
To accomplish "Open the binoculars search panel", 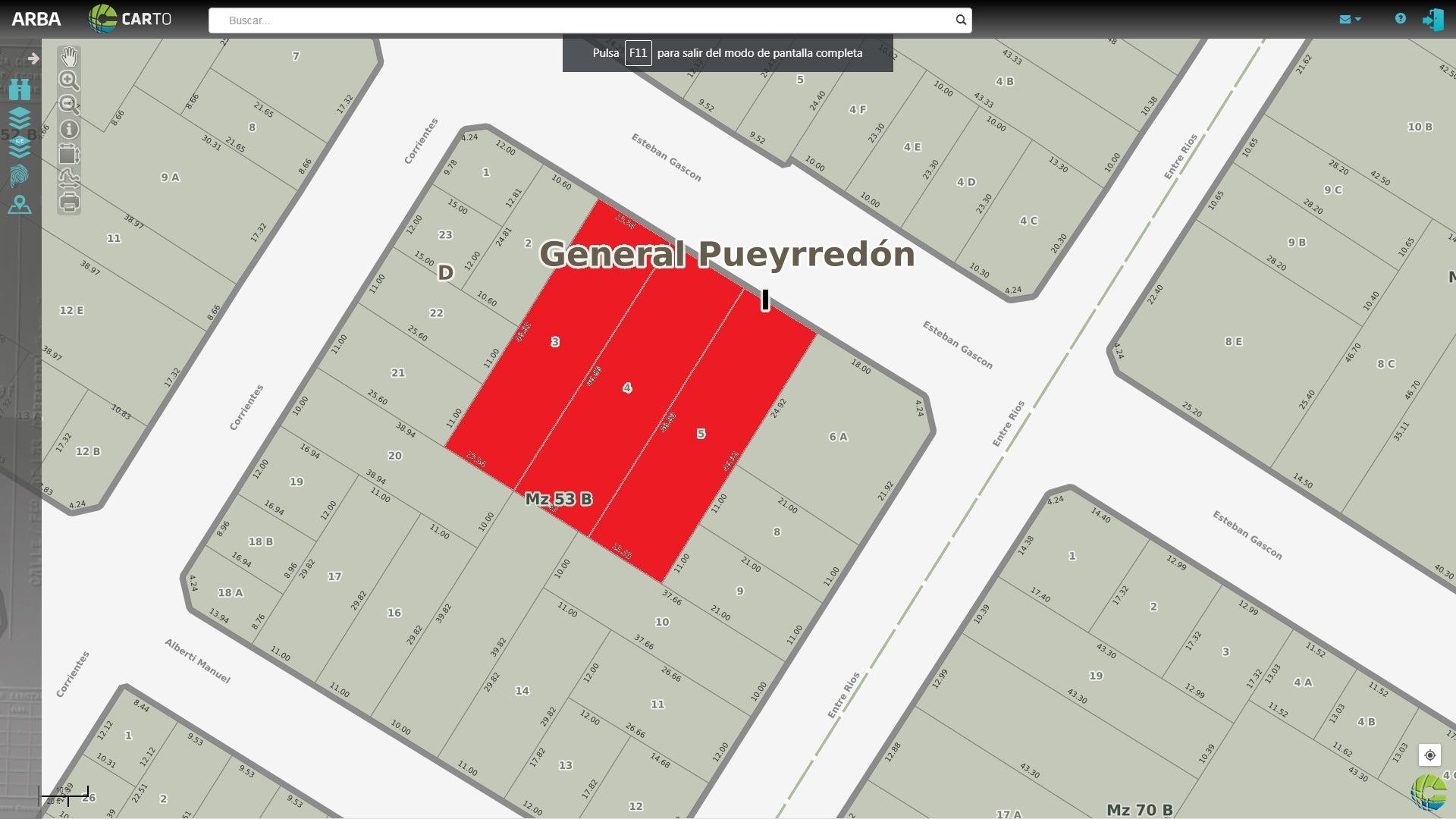I will click(20, 89).
